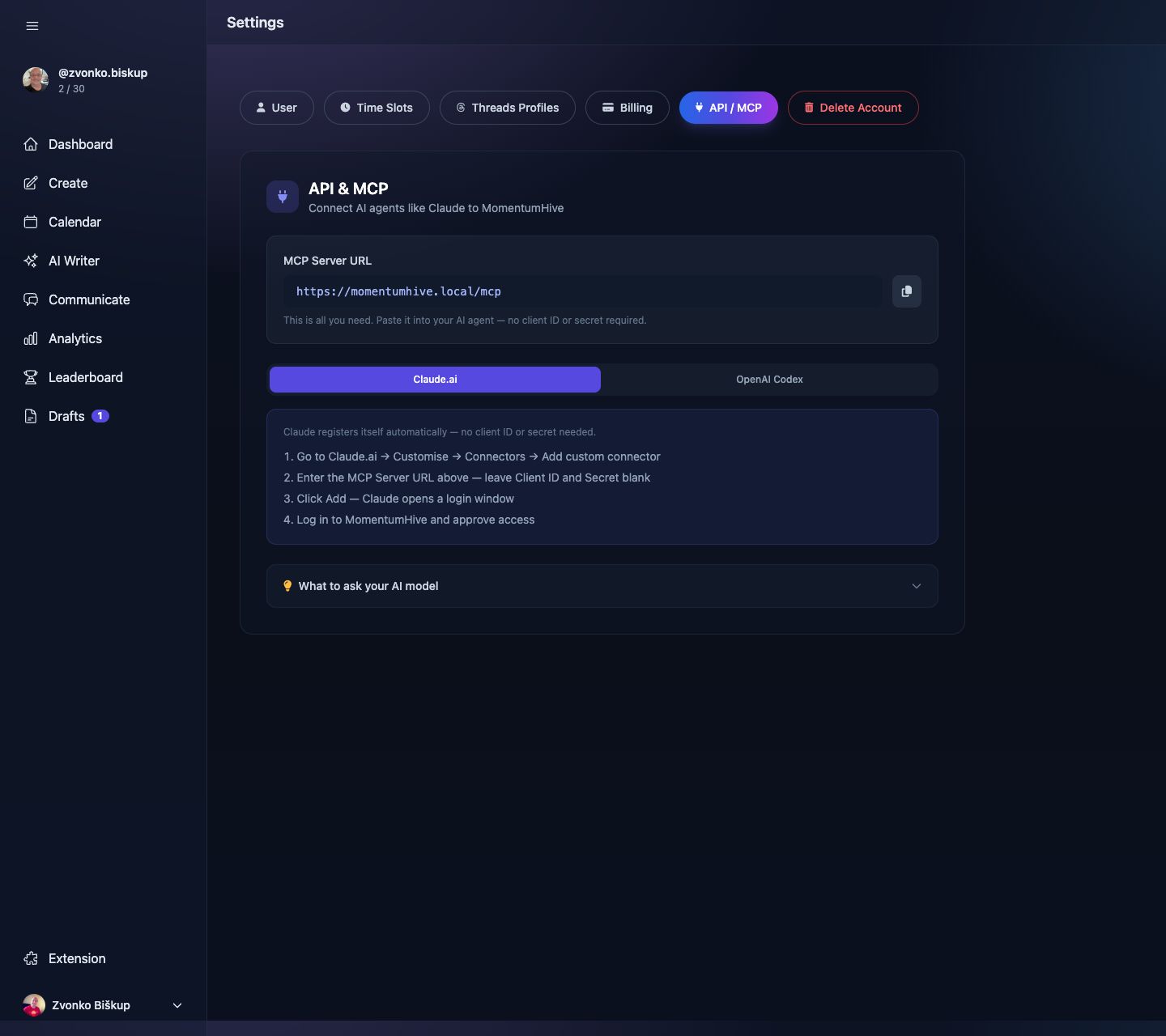Copy the MCP Server URL
This screenshot has width=1166, height=1036.
(907, 291)
